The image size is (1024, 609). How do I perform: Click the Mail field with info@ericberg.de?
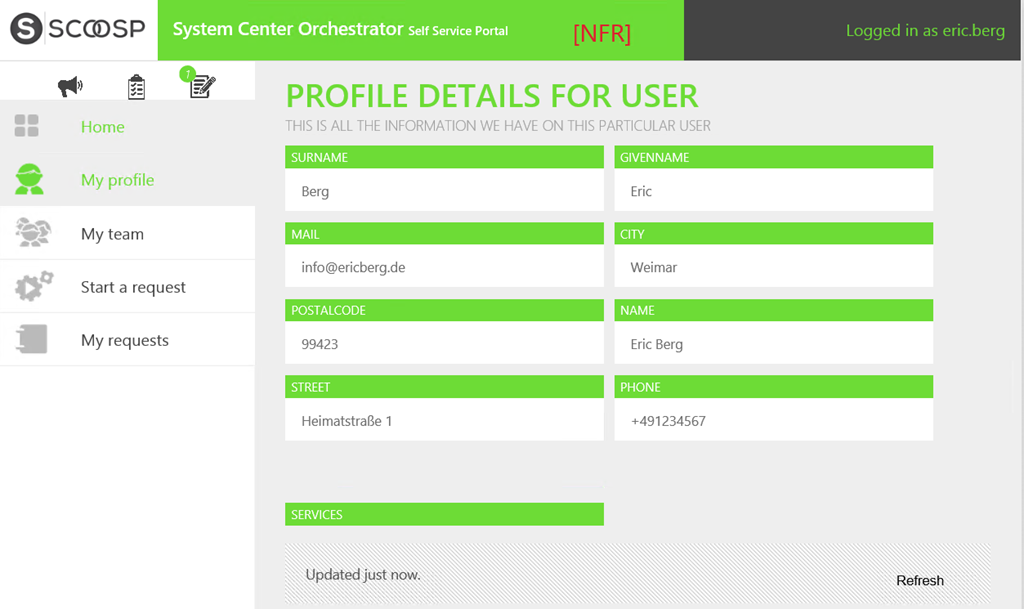pyautogui.click(x=444, y=268)
